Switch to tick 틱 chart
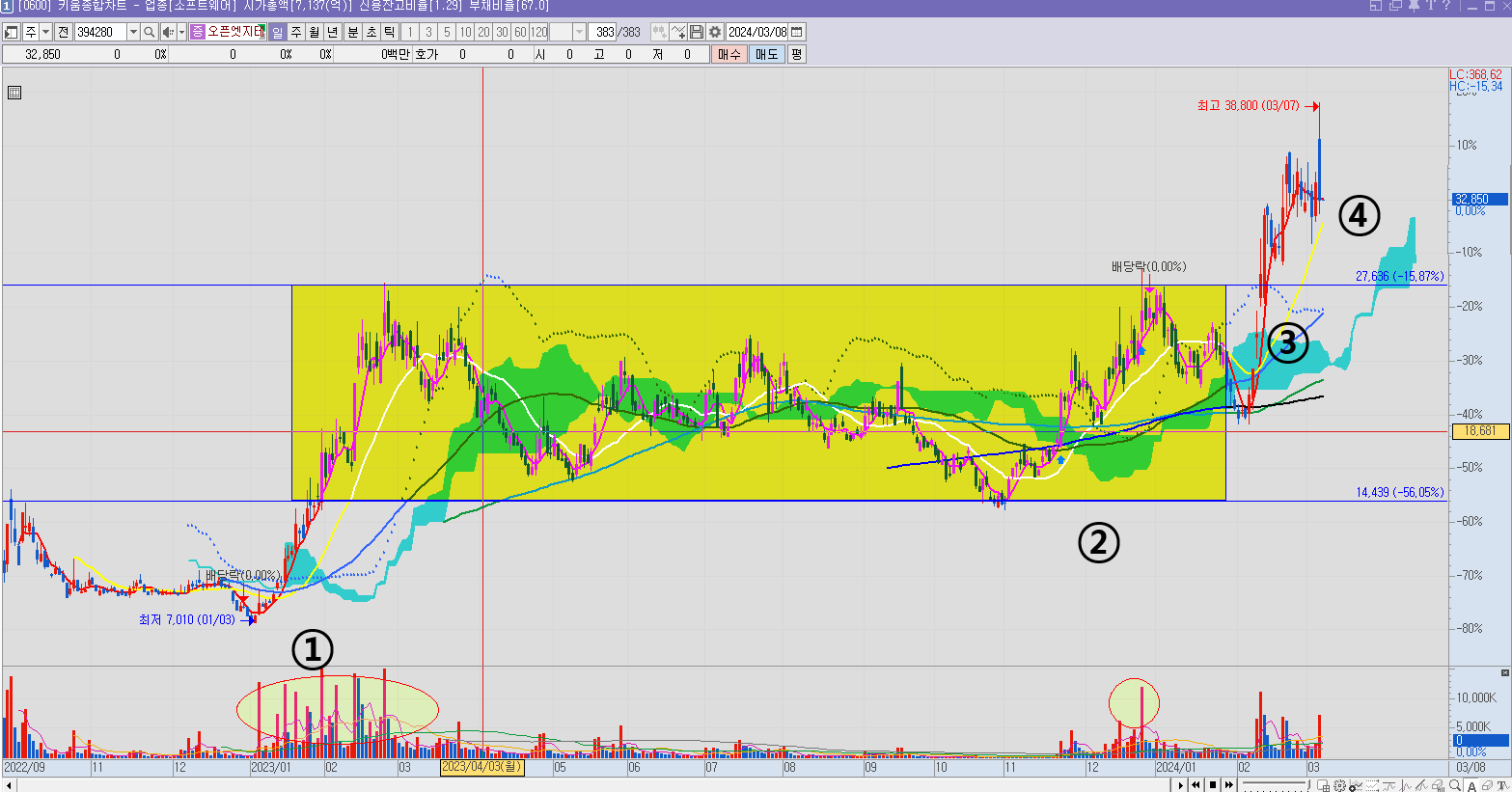Screen dimensions: 1512x792 coord(389,32)
